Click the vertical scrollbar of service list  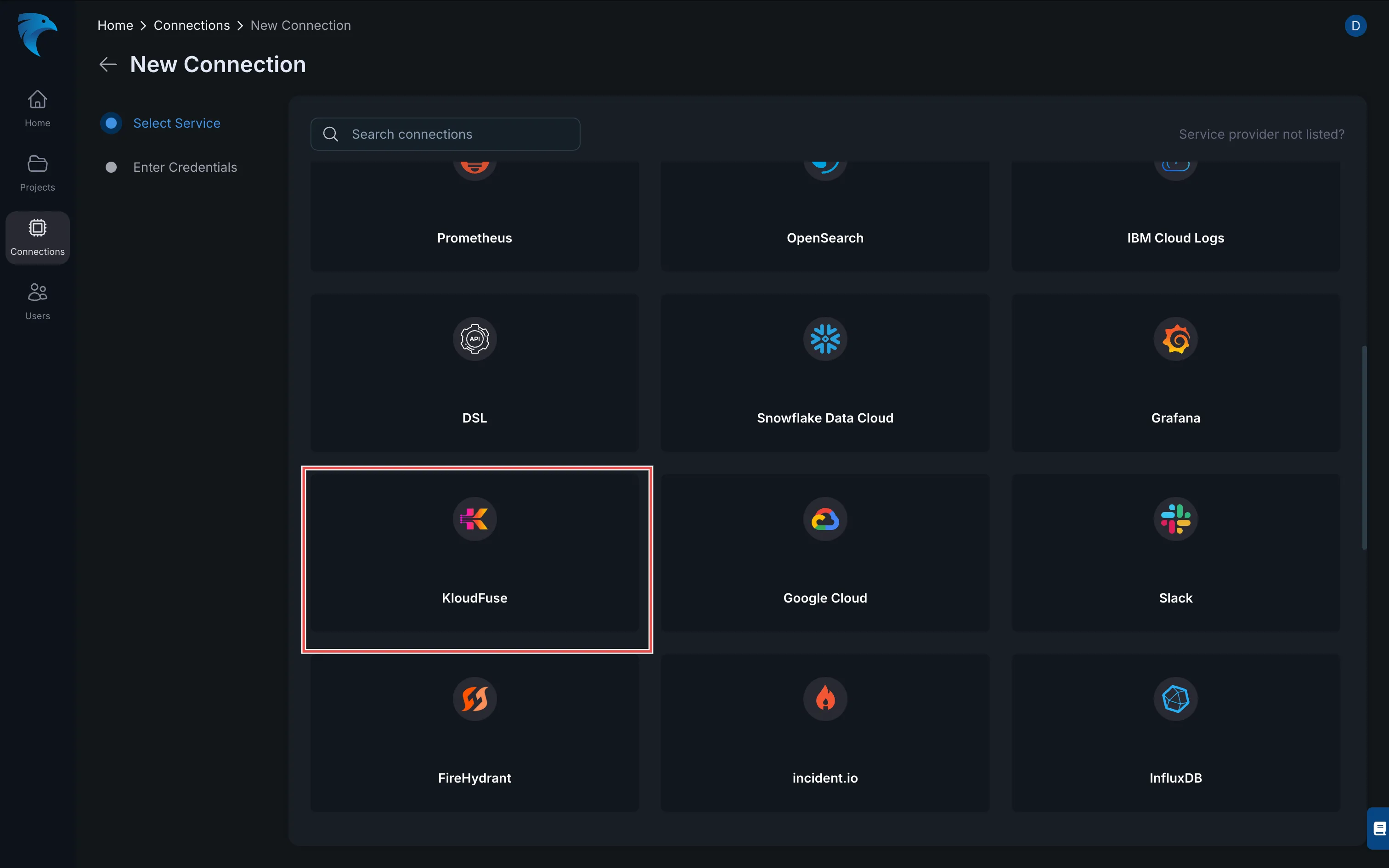(1364, 448)
